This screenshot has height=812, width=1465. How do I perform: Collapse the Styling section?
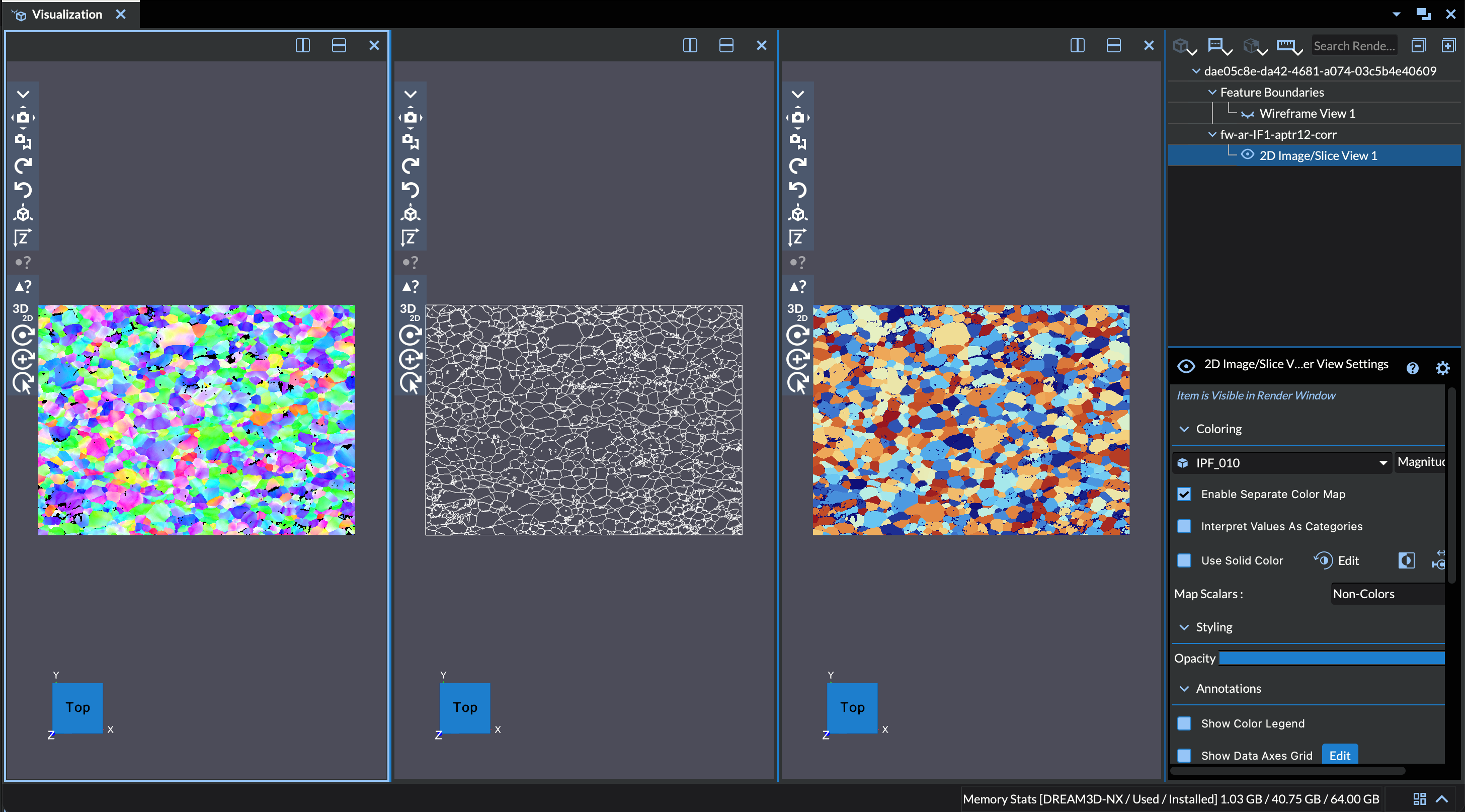(x=1184, y=627)
